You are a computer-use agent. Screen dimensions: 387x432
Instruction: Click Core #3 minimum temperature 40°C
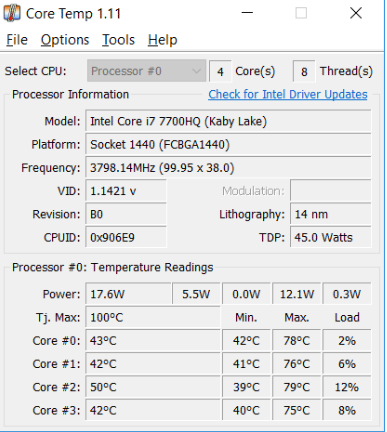[x=246, y=410]
